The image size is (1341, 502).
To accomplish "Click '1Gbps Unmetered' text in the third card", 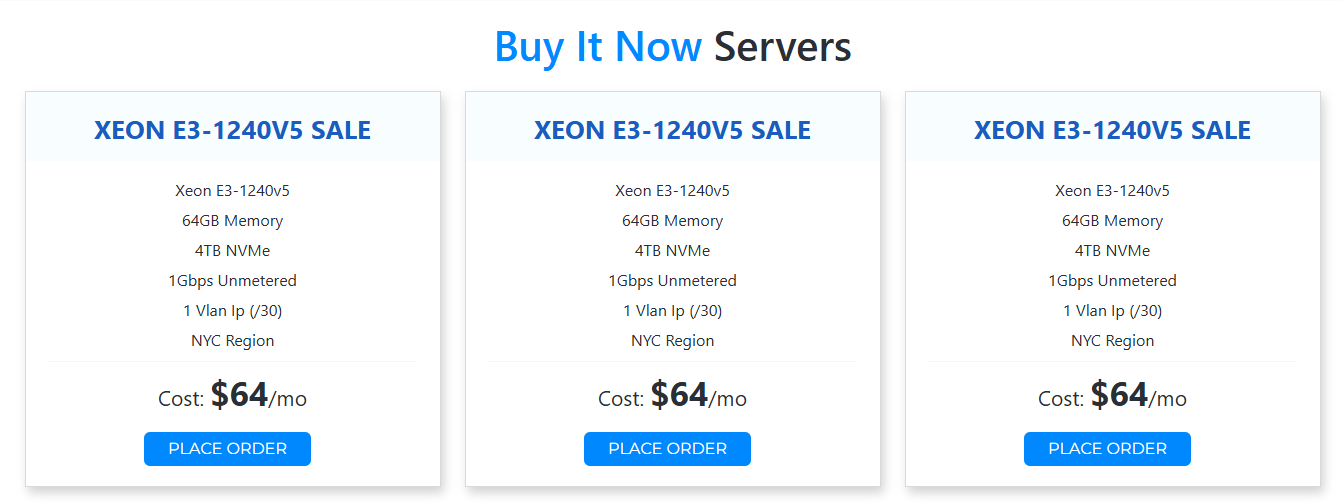I will [x=1112, y=281].
